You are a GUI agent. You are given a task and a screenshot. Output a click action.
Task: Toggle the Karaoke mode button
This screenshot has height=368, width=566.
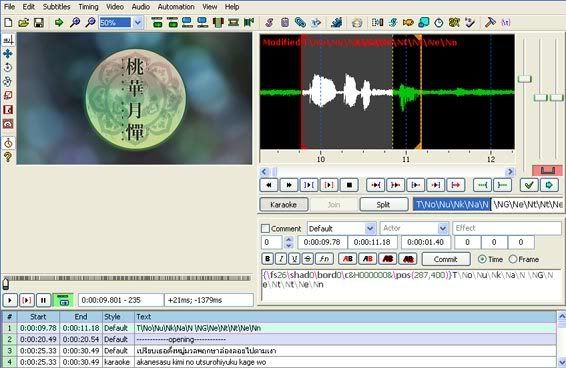tap(284, 204)
